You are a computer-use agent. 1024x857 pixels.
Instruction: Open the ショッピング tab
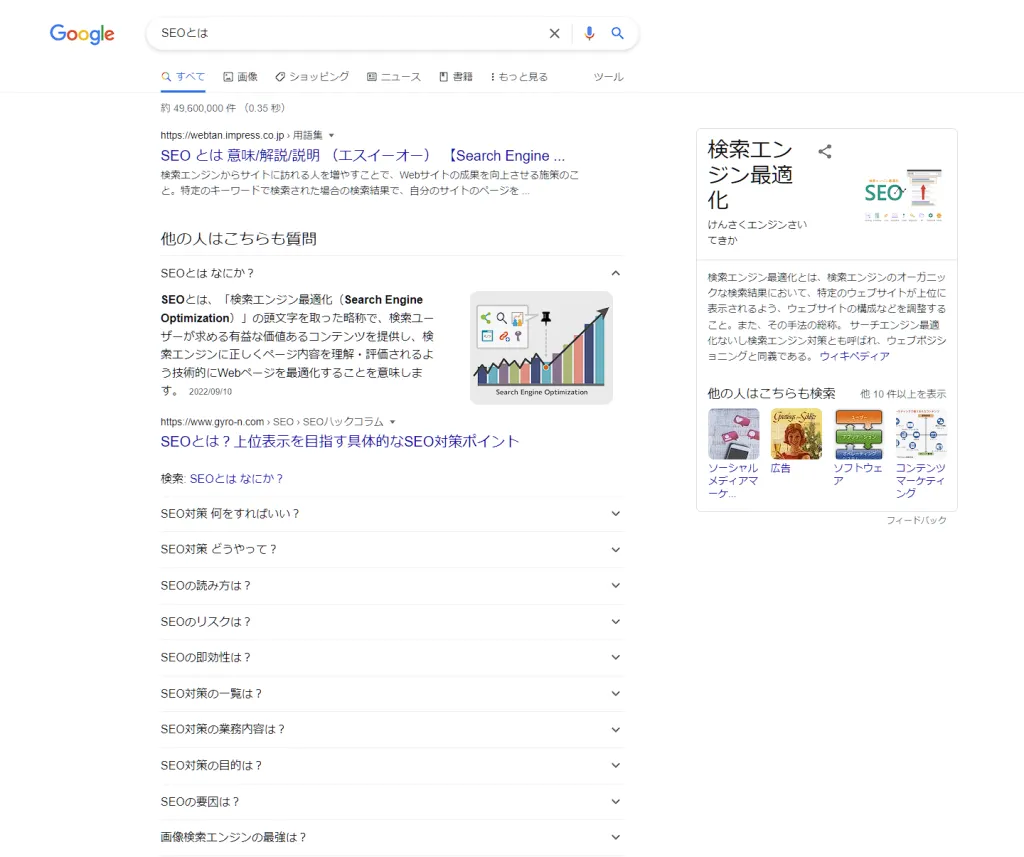coord(312,77)
